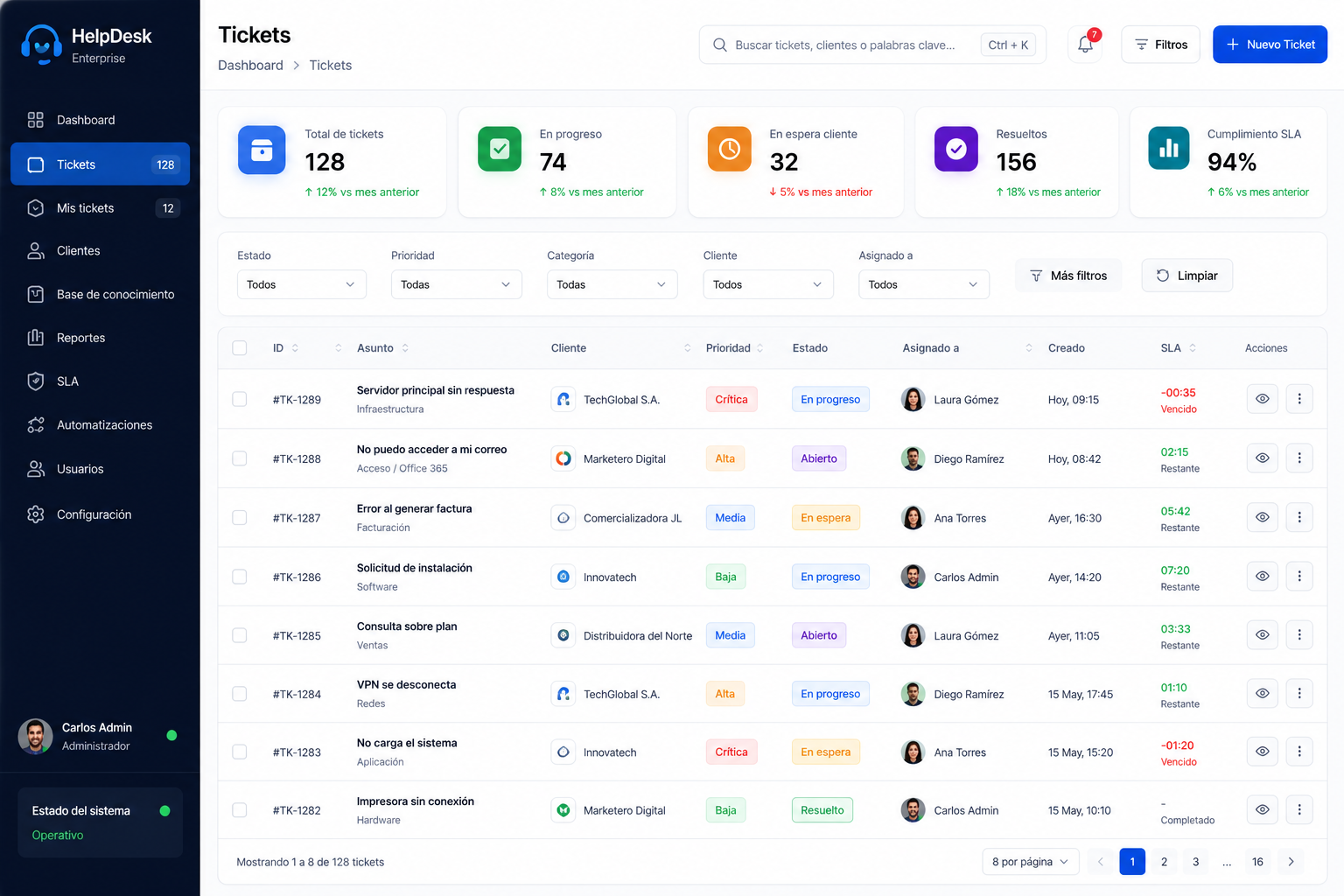This screenshot has height=896, width=1344.
Task: Open three-dot menu for ticket #TK-1285
Action: coord(1299,634)
